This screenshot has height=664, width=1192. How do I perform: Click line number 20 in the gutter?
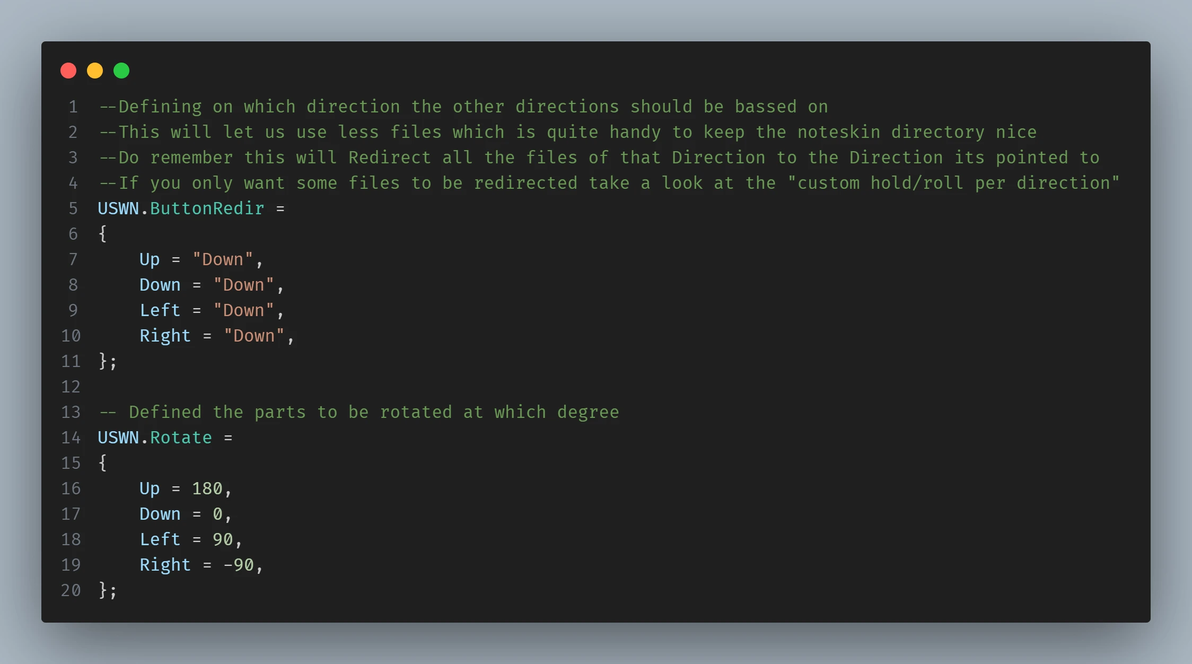[x=70, y=591]
